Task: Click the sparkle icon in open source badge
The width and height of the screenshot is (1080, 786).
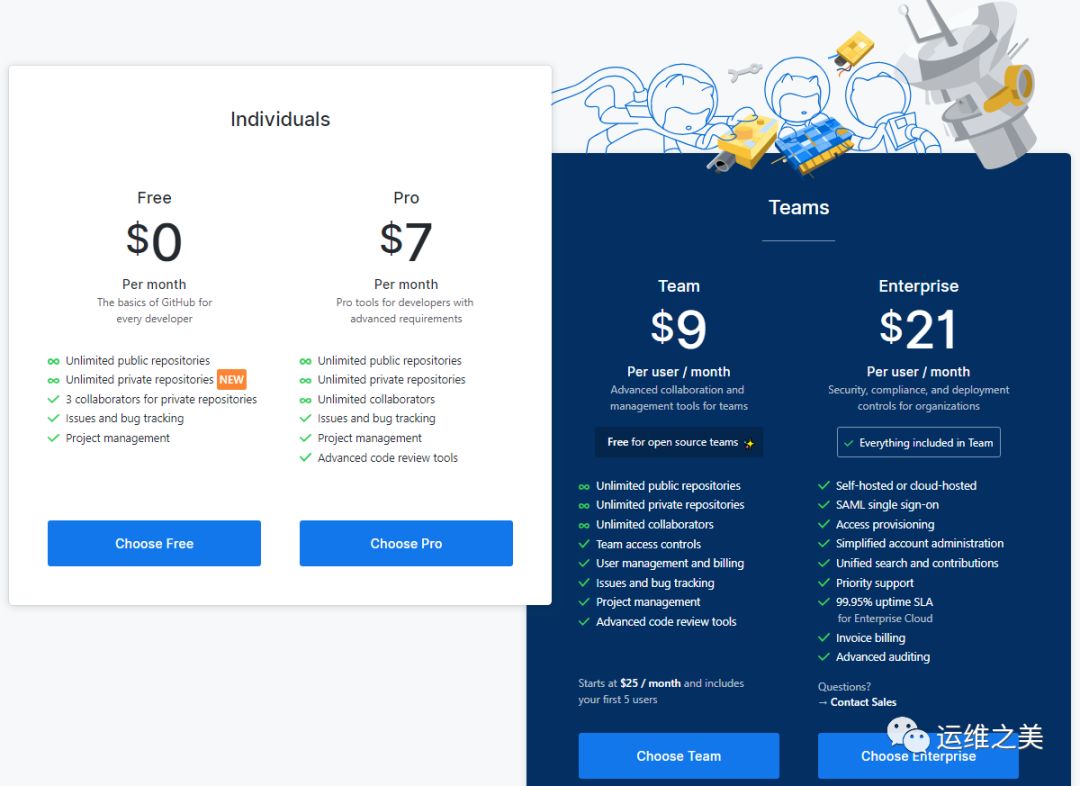Action: 749,443
